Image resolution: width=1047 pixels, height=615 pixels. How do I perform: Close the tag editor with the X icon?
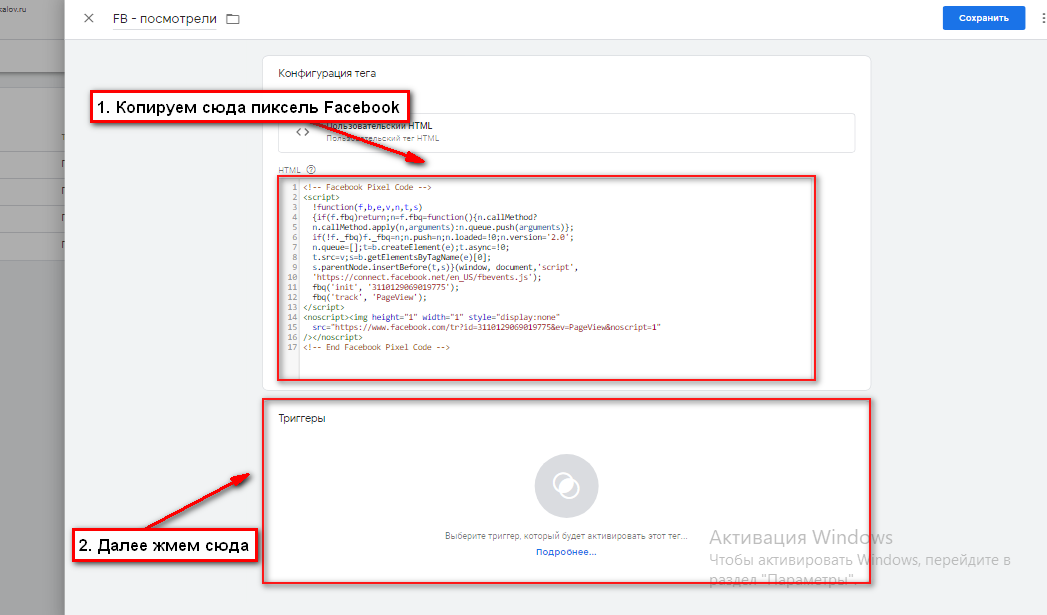[89, 19]
